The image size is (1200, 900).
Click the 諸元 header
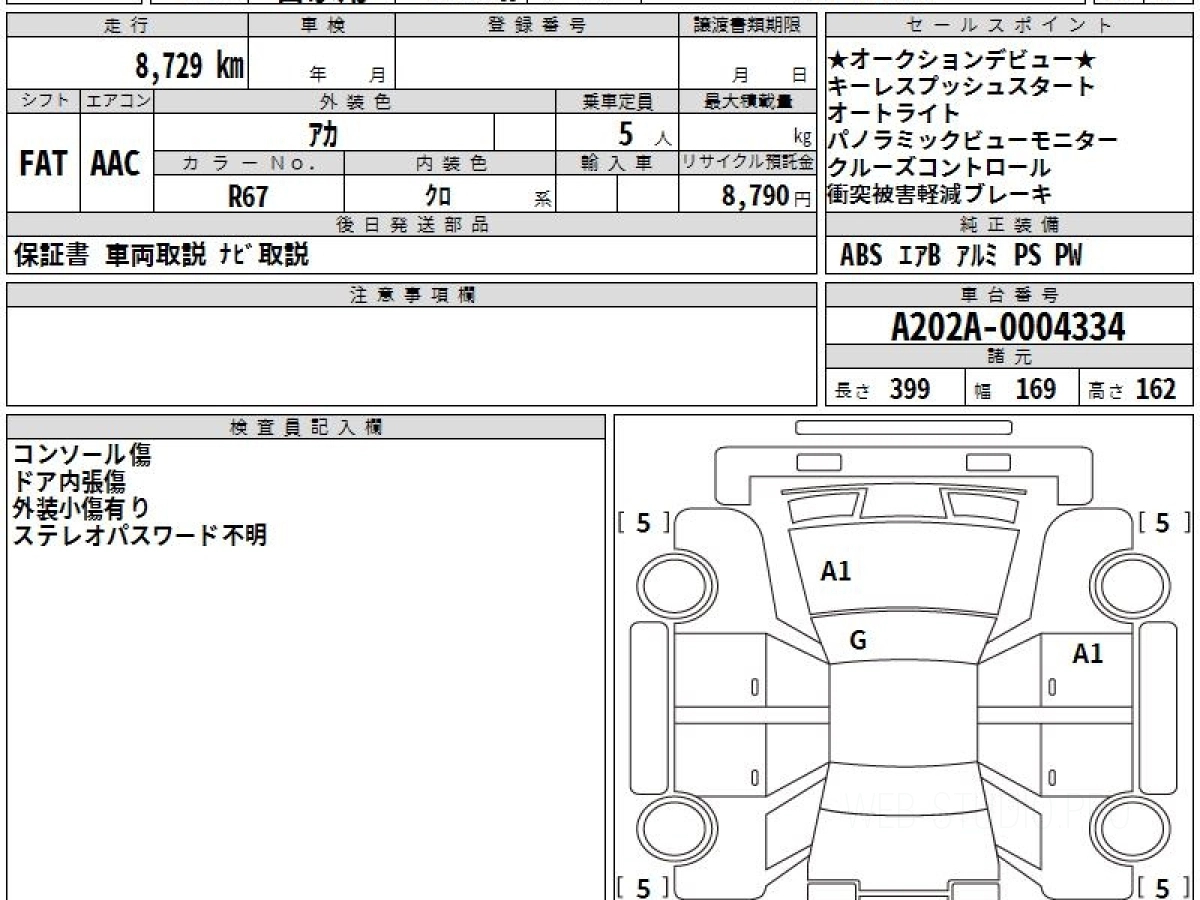pyautogui.click(x=1010, y=357)
